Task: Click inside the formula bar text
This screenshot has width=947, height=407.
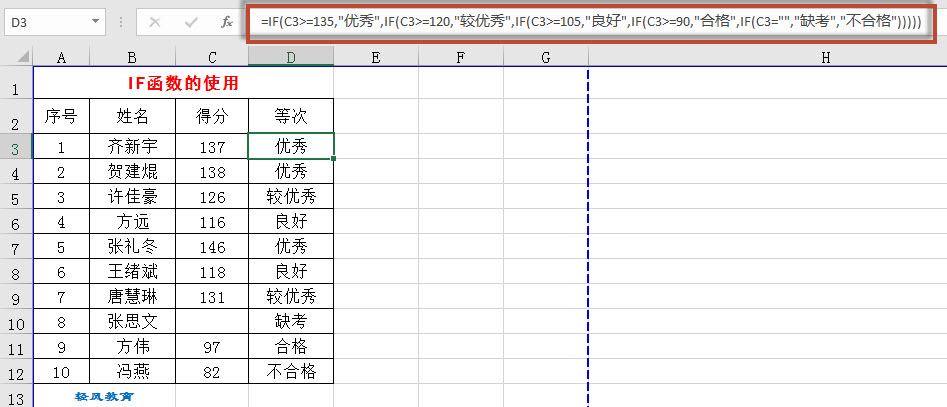Action: 591,22
